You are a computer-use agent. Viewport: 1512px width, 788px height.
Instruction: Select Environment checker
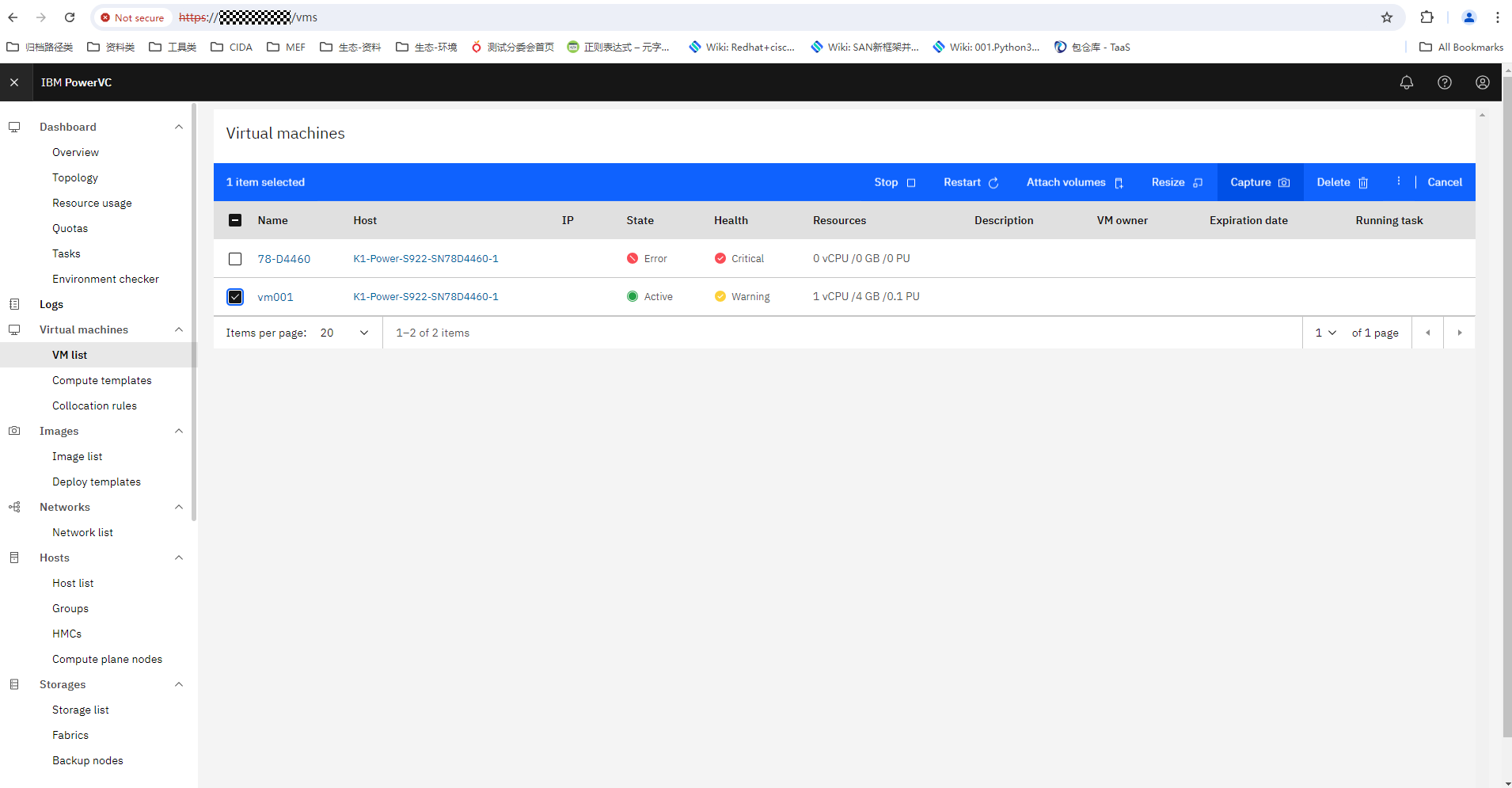click(105, 279)
